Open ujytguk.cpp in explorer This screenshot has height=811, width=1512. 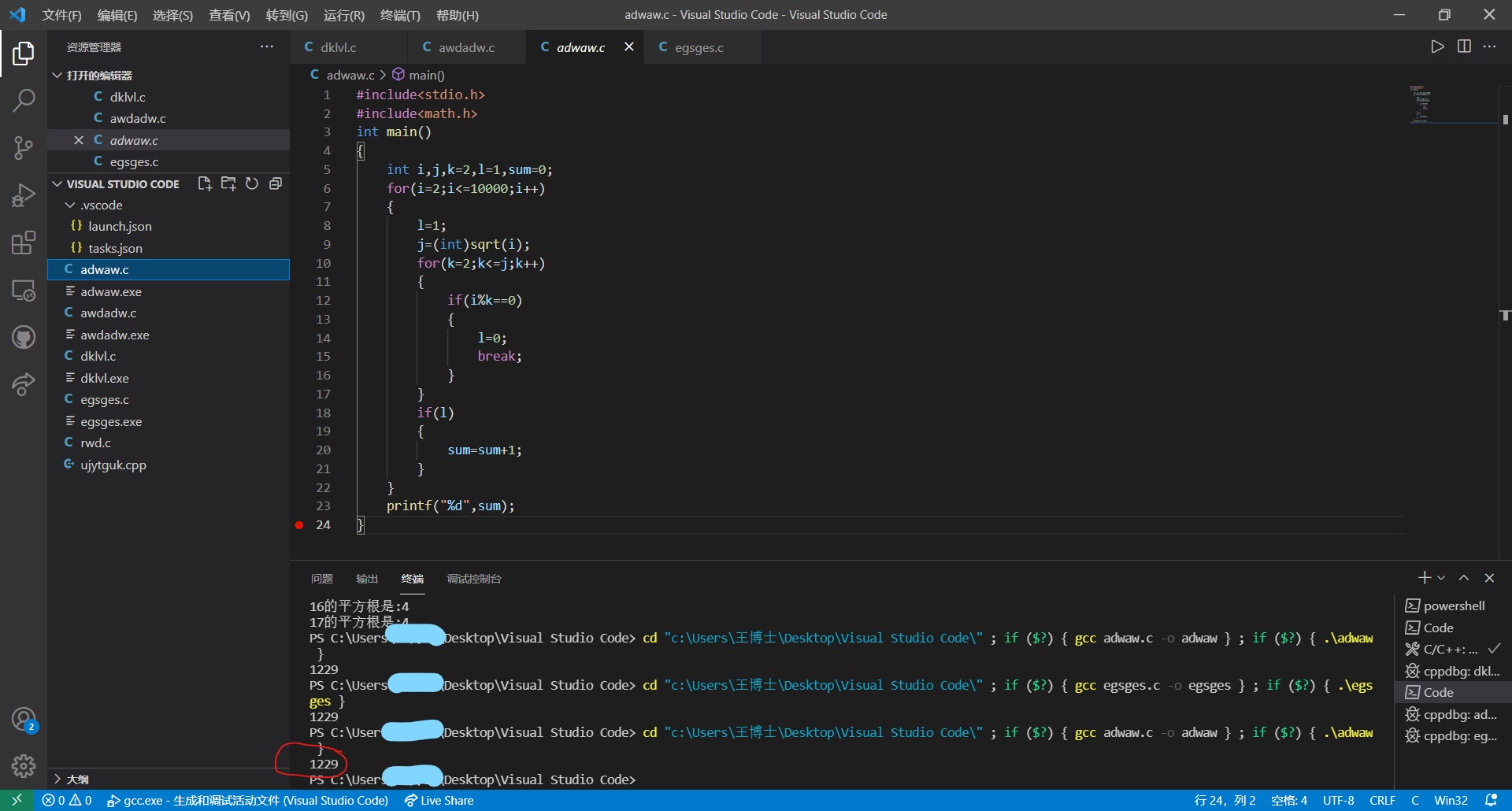tap(169, 465)
